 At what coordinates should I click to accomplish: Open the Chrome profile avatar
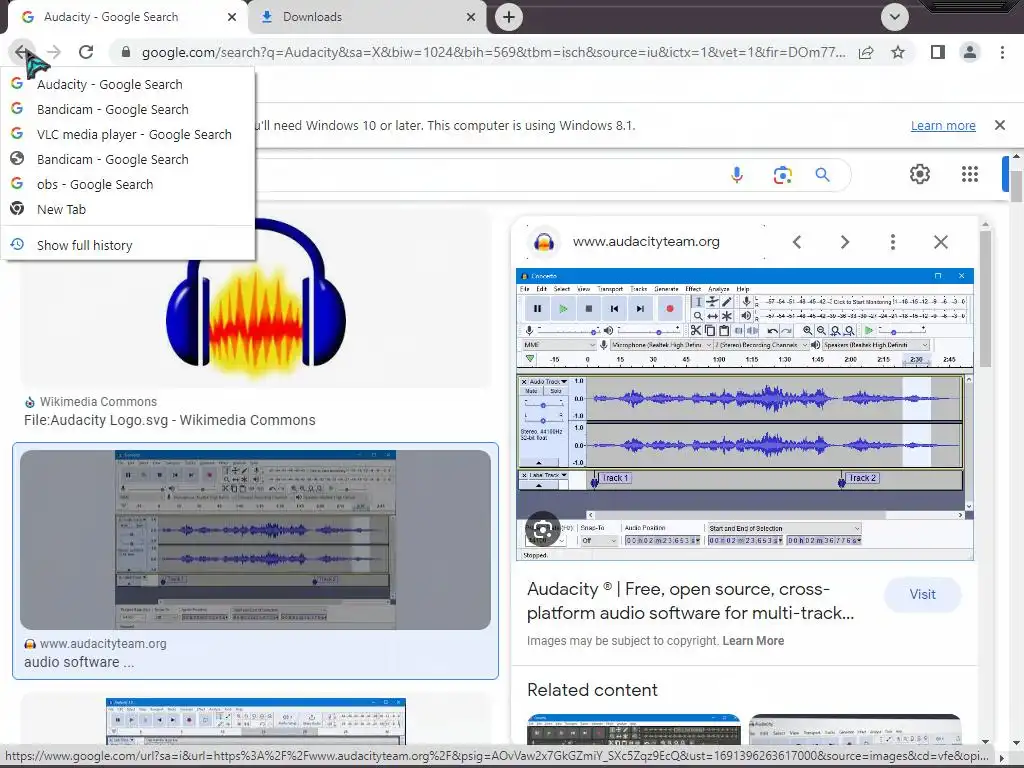click(970, 52)
